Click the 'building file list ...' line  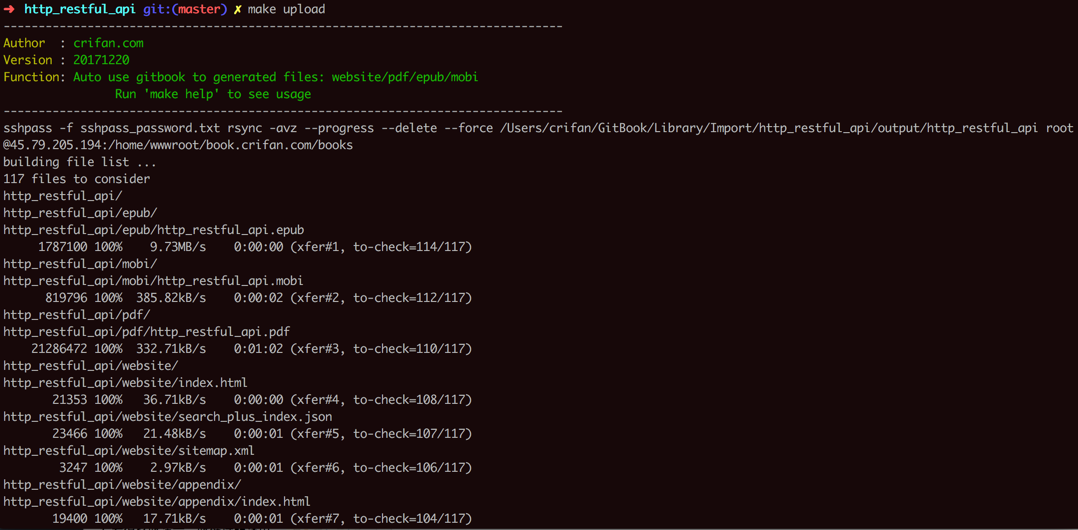pyautogui.click(x=80, y=162)
